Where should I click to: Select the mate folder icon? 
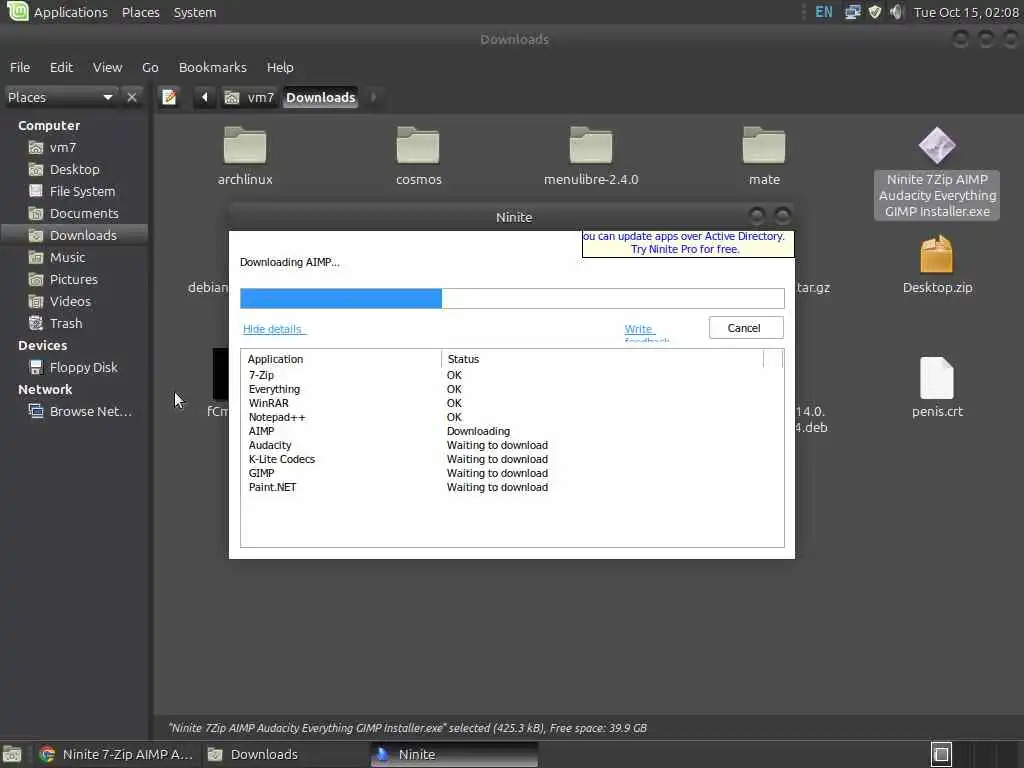(x=764, y=145)
